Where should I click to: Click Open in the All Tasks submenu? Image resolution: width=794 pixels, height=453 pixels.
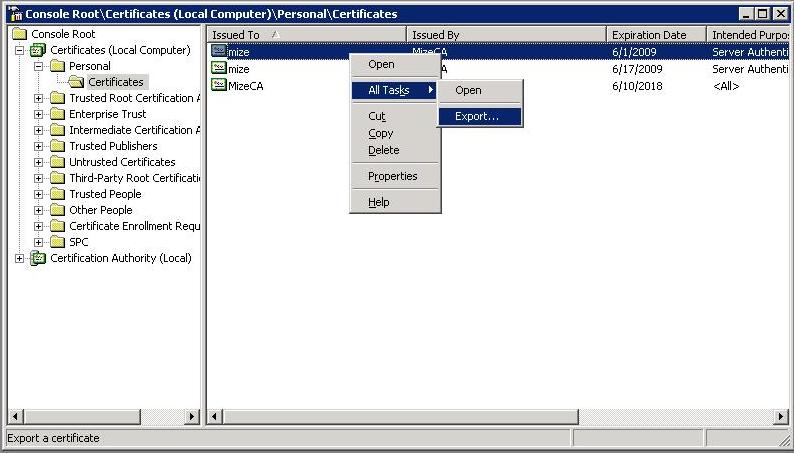pyautogui.click(x=468, y=90)
